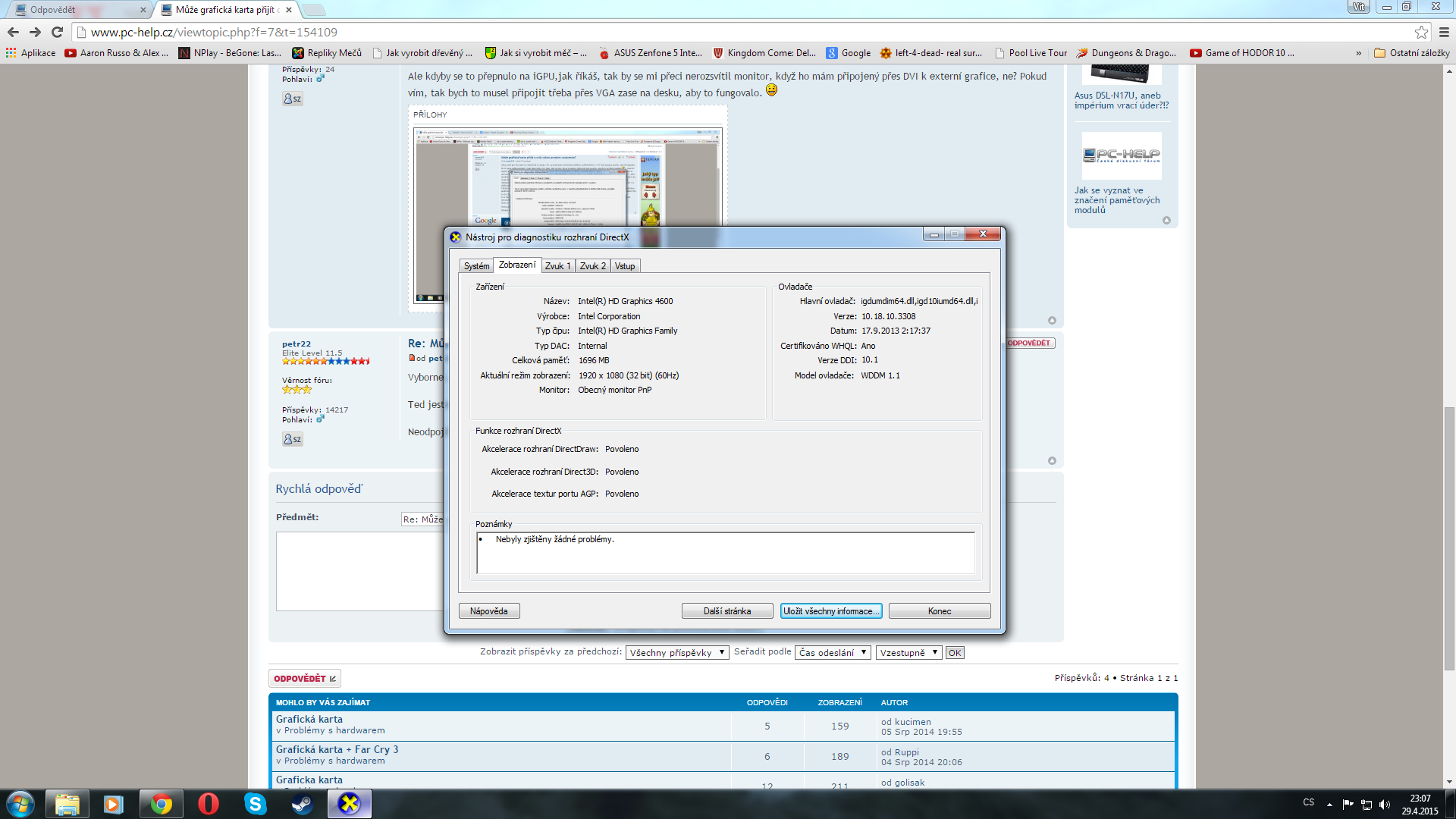1456x819 pixels.
Task: Open the Opera browser taskbar icon
Action: tap(208, 804)
